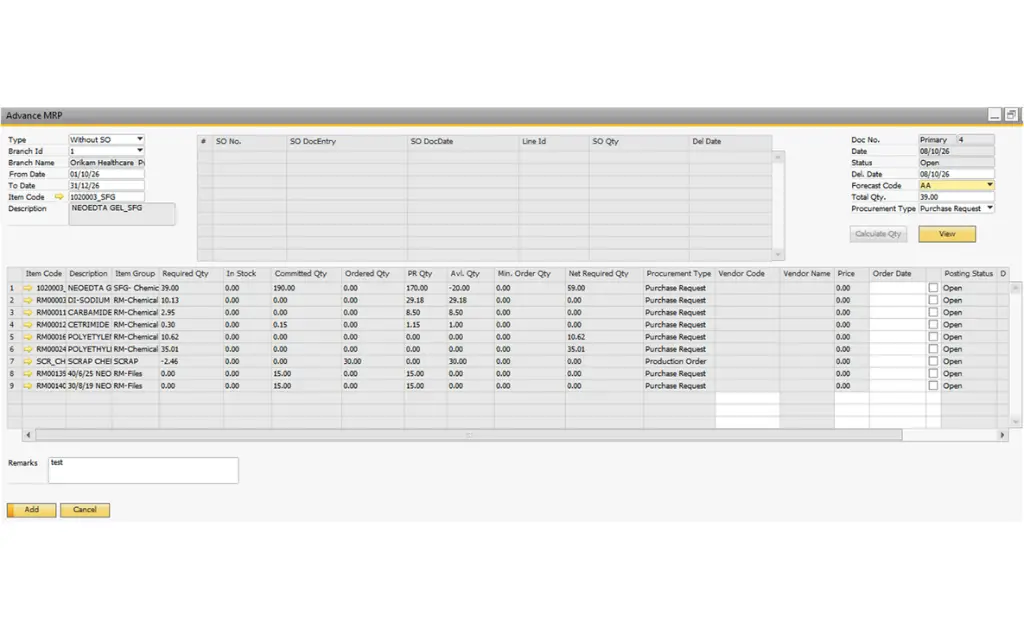
Task: Open the Branch Id dropdown
Action: pos(140,151)
